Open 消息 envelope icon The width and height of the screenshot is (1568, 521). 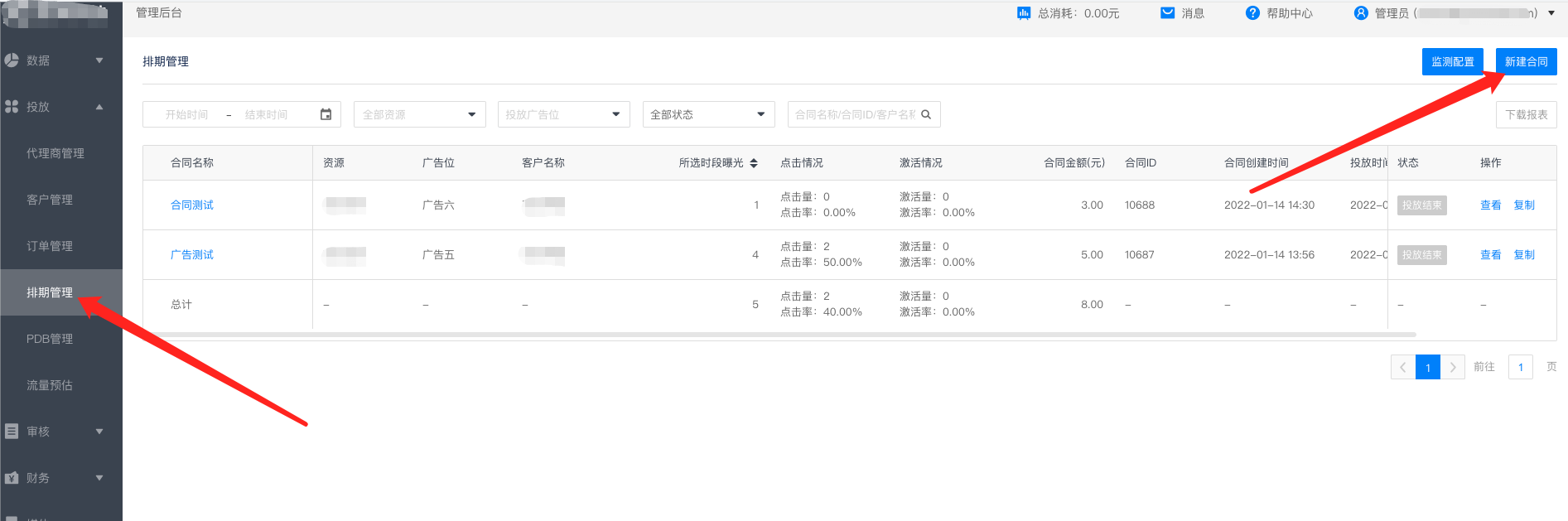(1167, 13)
